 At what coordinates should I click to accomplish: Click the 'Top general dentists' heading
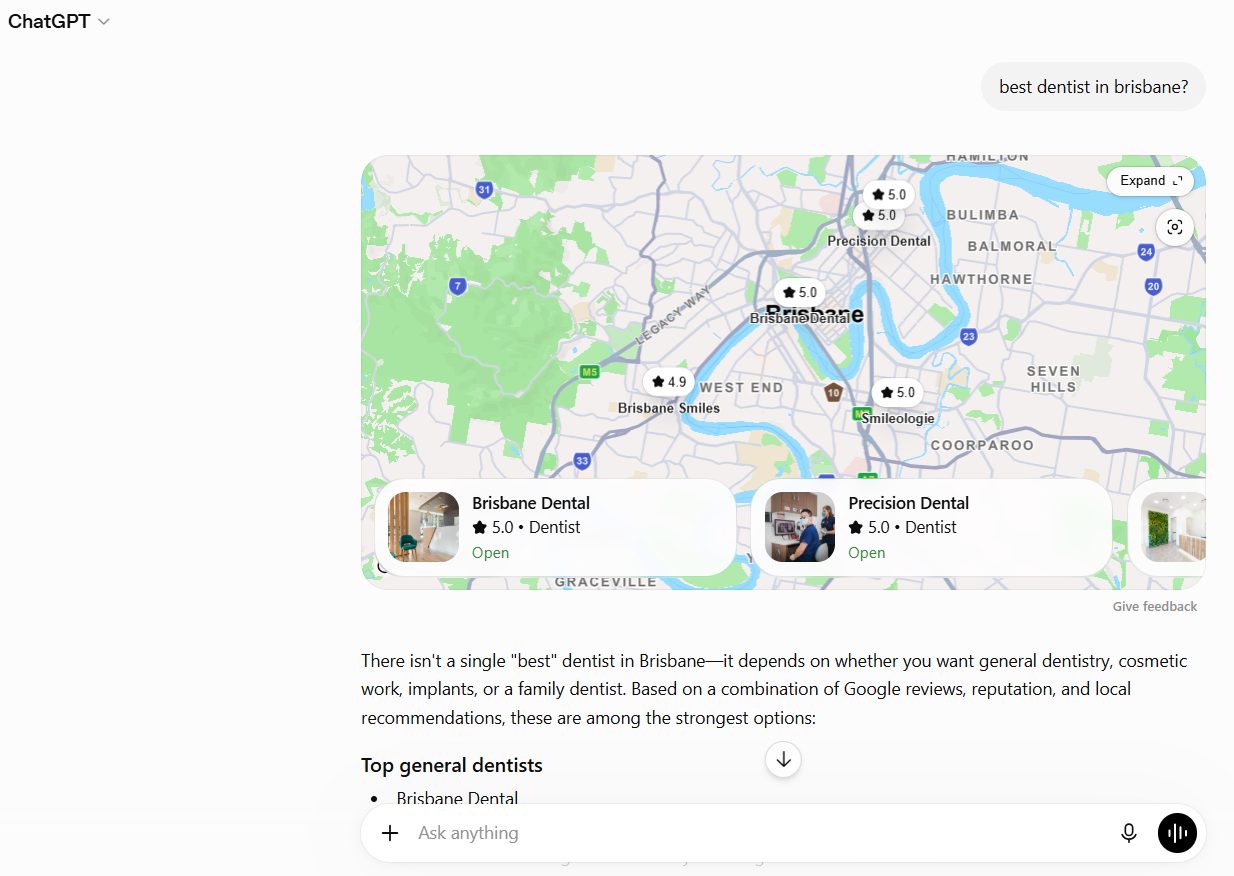[452, 765]
